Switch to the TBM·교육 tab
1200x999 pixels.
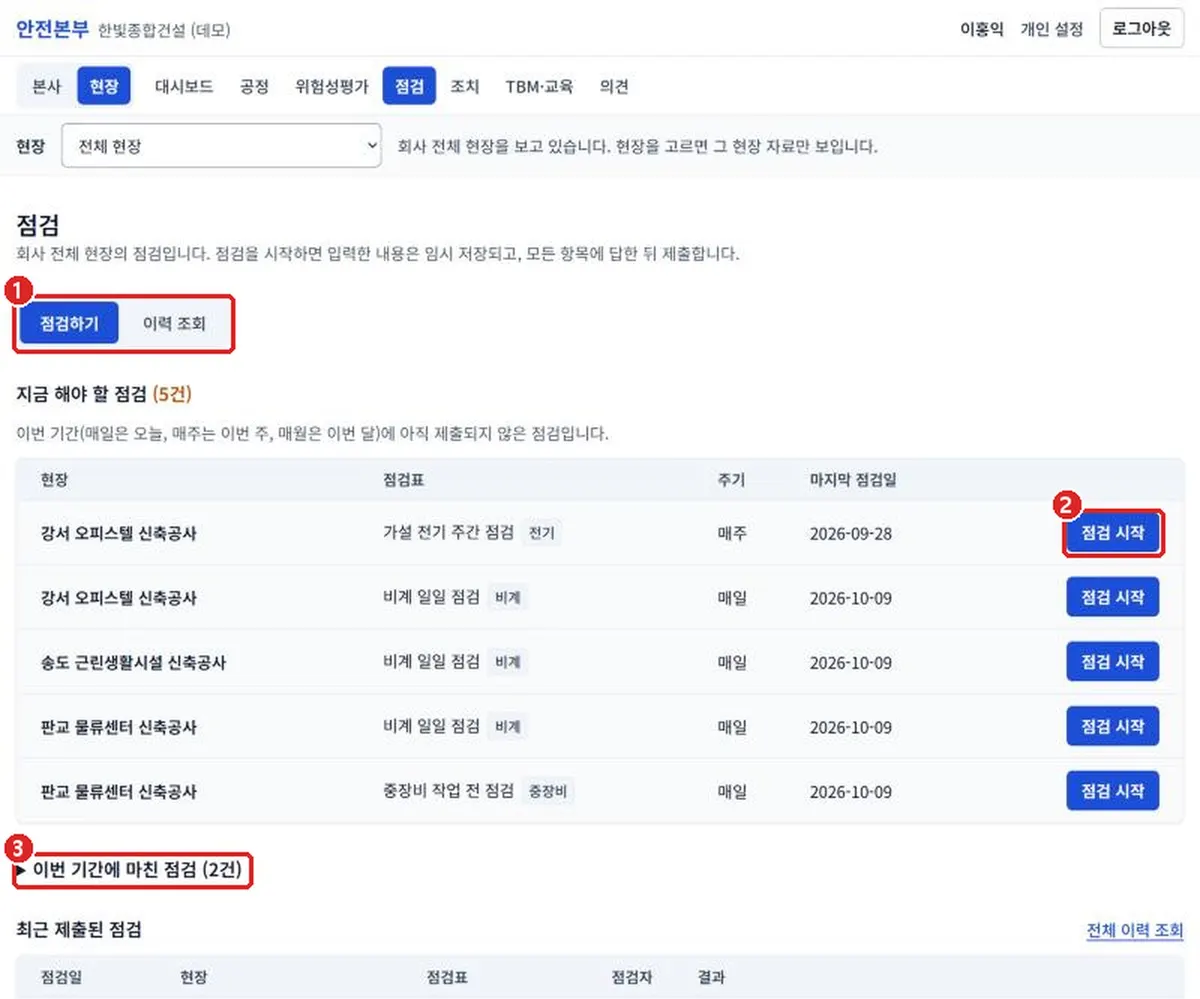click(x=539, y=87)
